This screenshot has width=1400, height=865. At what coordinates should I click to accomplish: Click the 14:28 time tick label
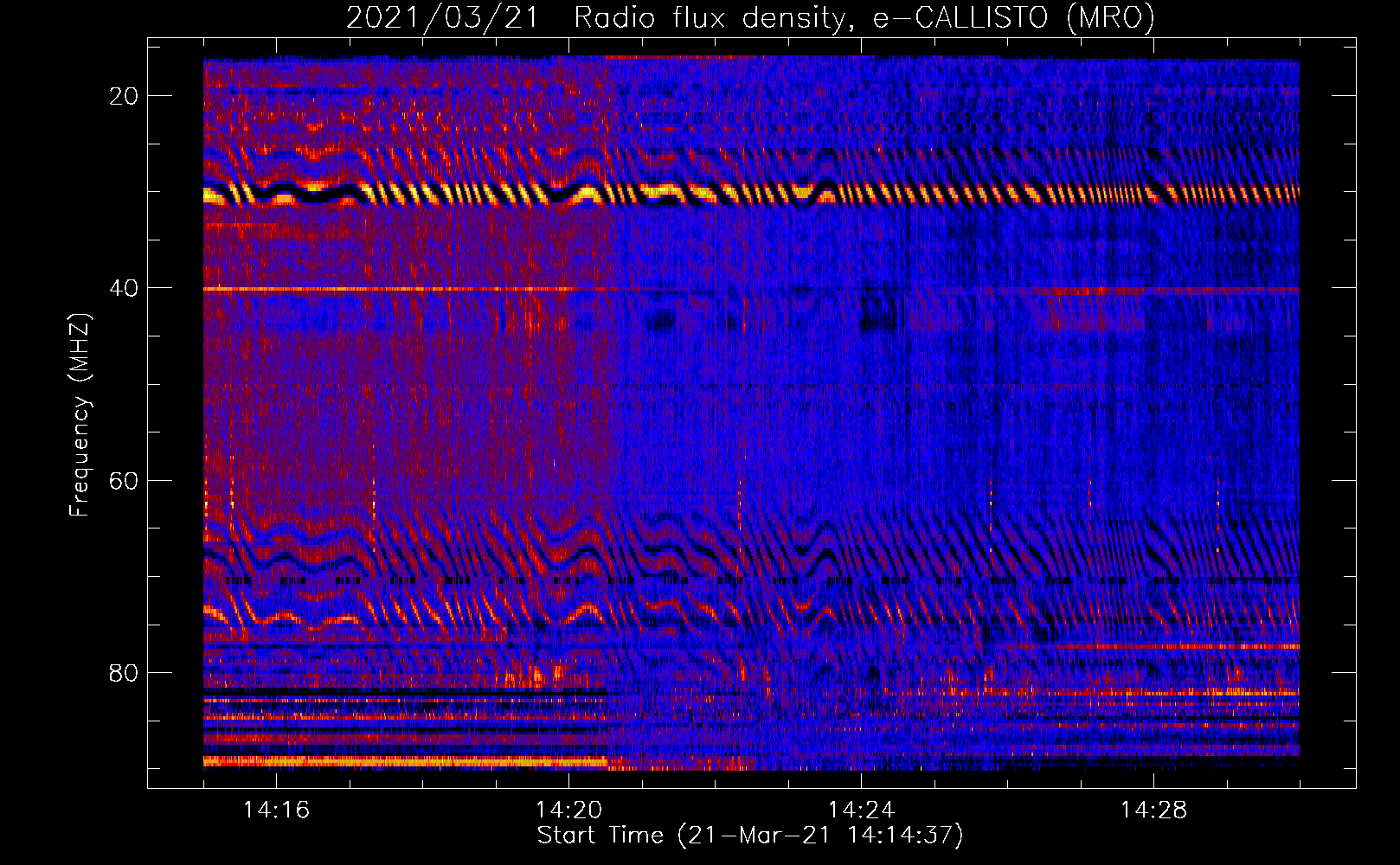tap(1153, 811)
